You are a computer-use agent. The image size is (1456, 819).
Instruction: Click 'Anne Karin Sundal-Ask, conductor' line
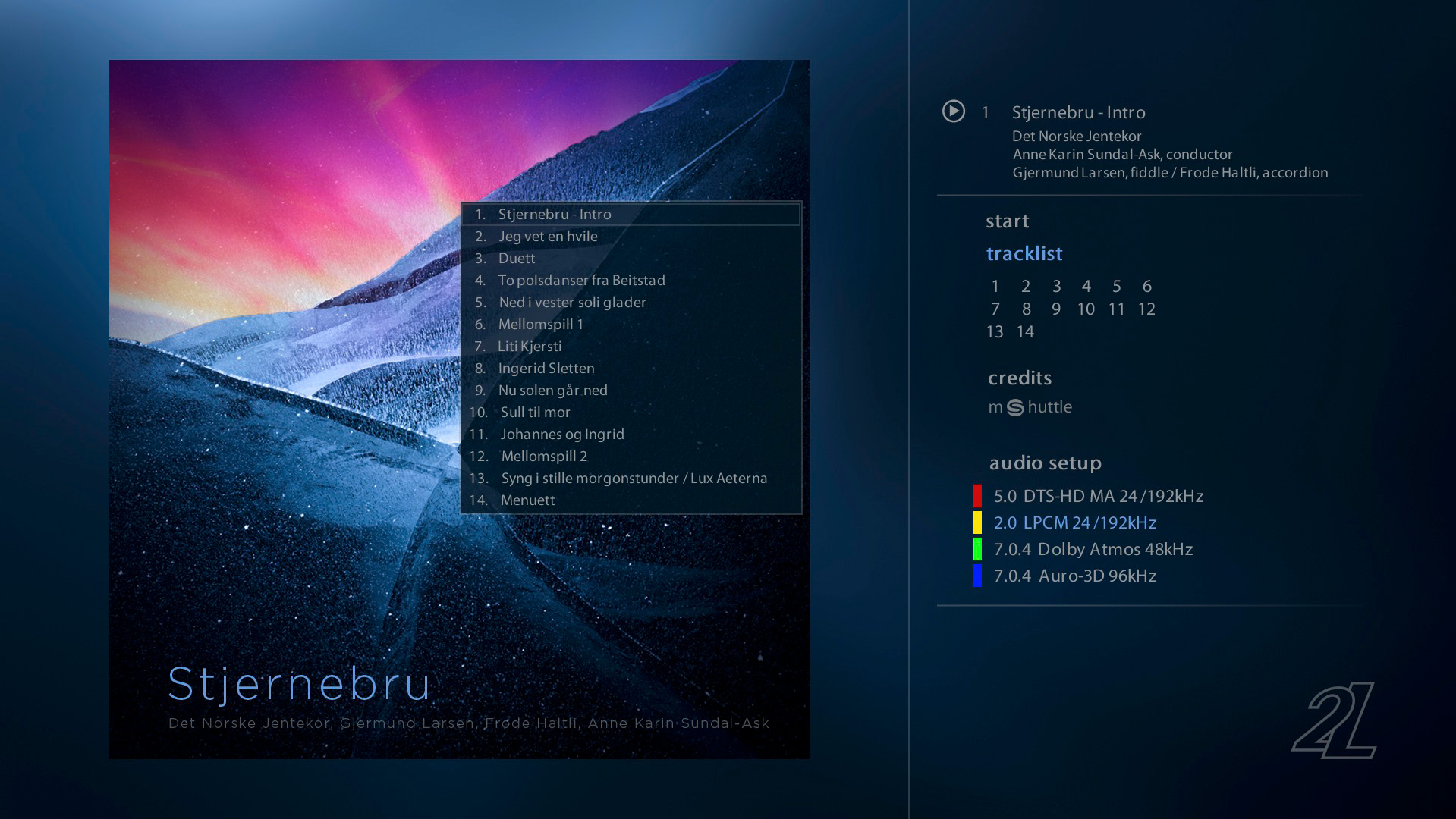coord(1122,155)
